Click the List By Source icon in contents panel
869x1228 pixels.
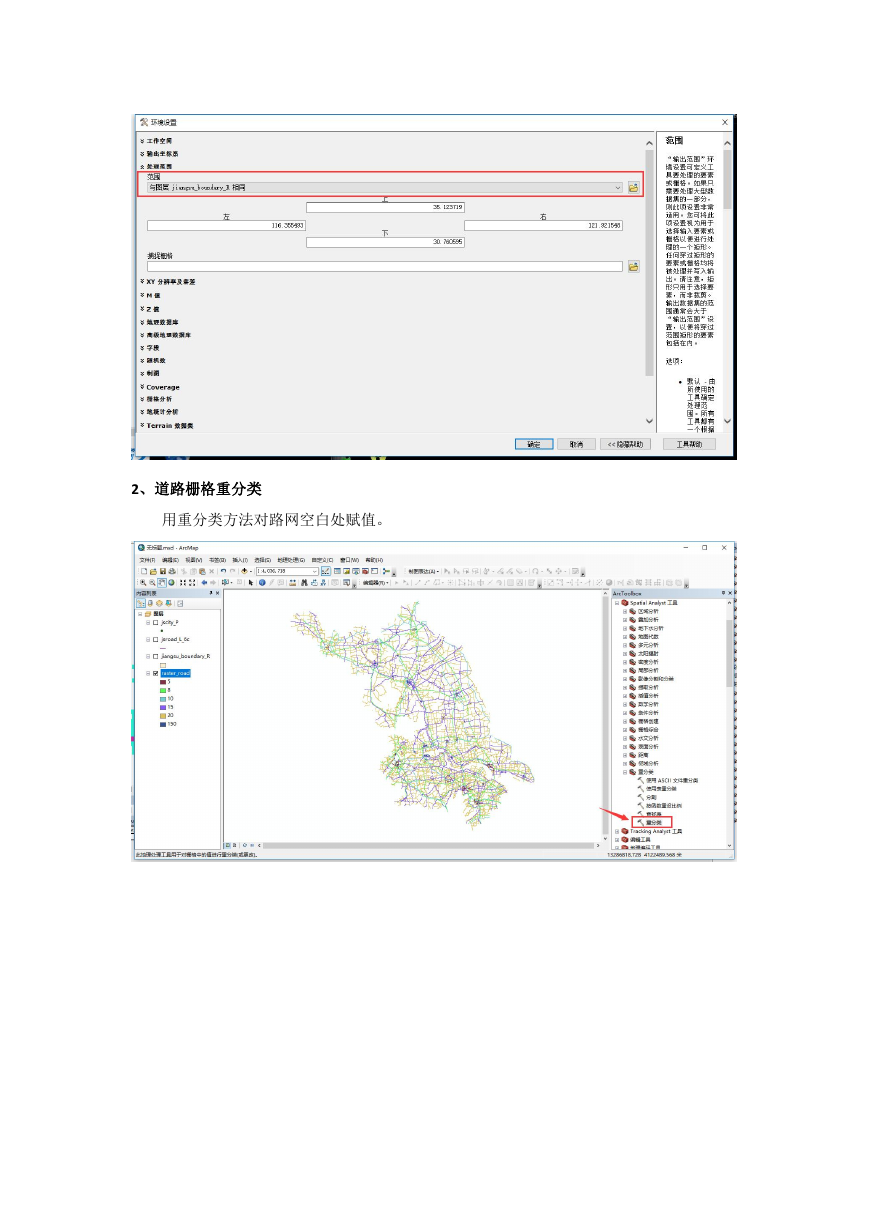[150, 603]
